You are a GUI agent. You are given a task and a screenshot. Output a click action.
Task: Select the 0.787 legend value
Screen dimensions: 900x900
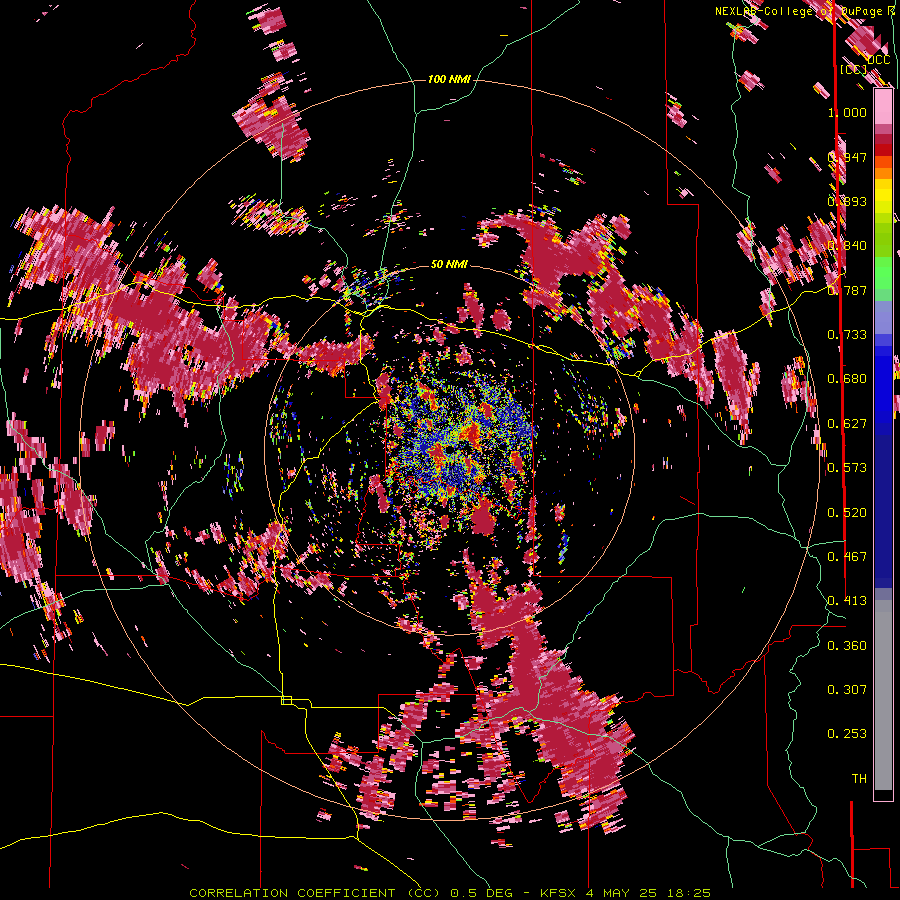[x=847, y=290]
